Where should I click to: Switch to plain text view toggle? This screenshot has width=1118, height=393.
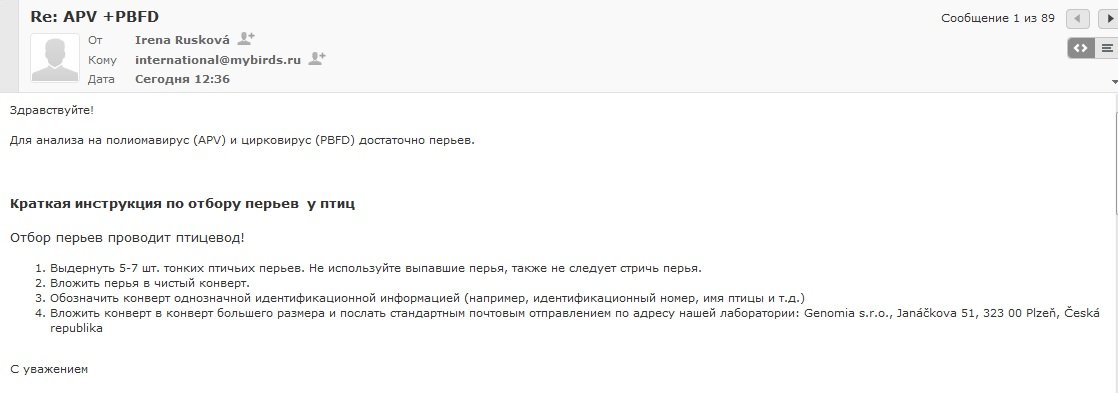tap(1107, 48)
